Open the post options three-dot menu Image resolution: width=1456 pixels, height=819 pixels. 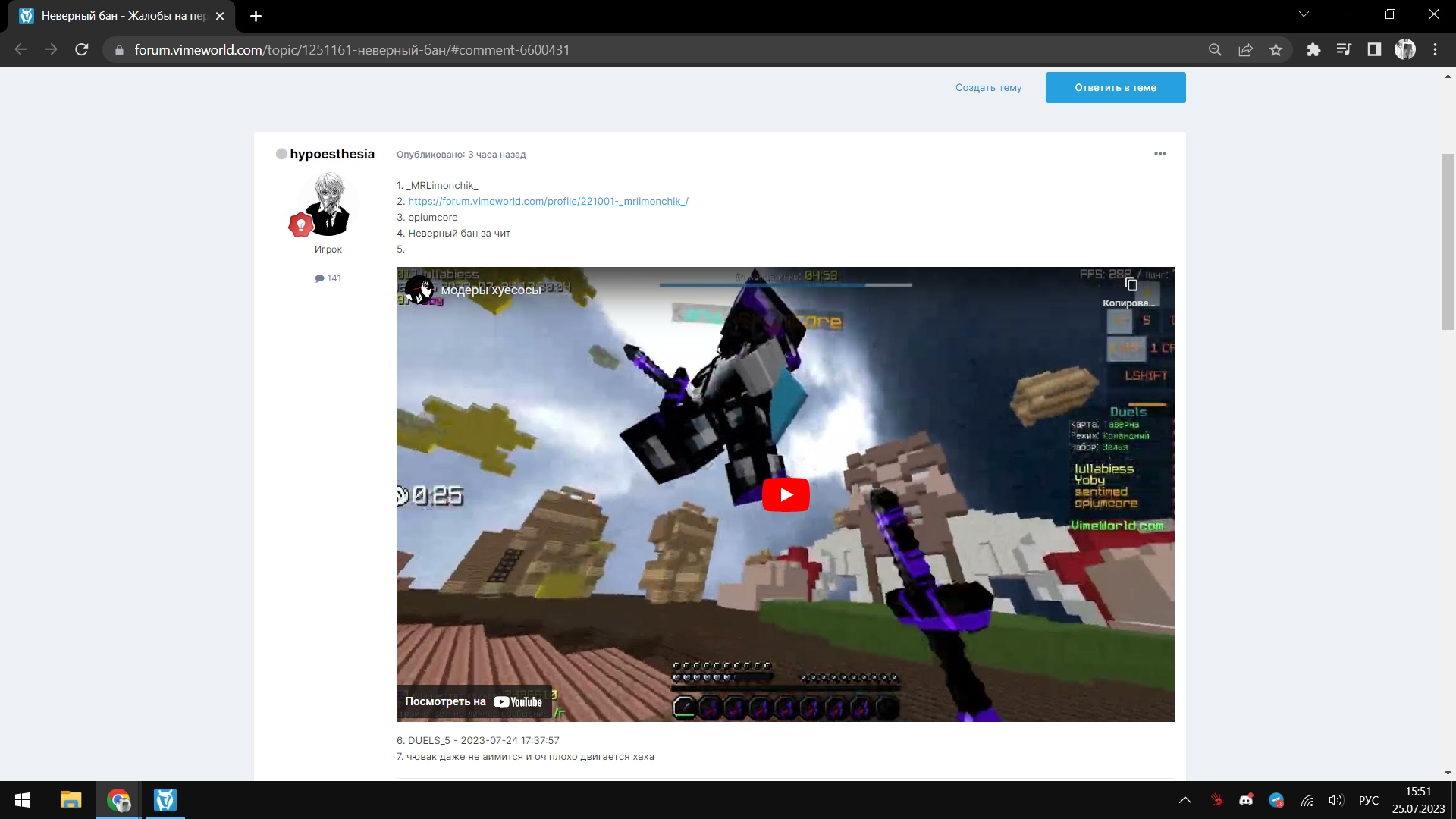pos(1159,154)
